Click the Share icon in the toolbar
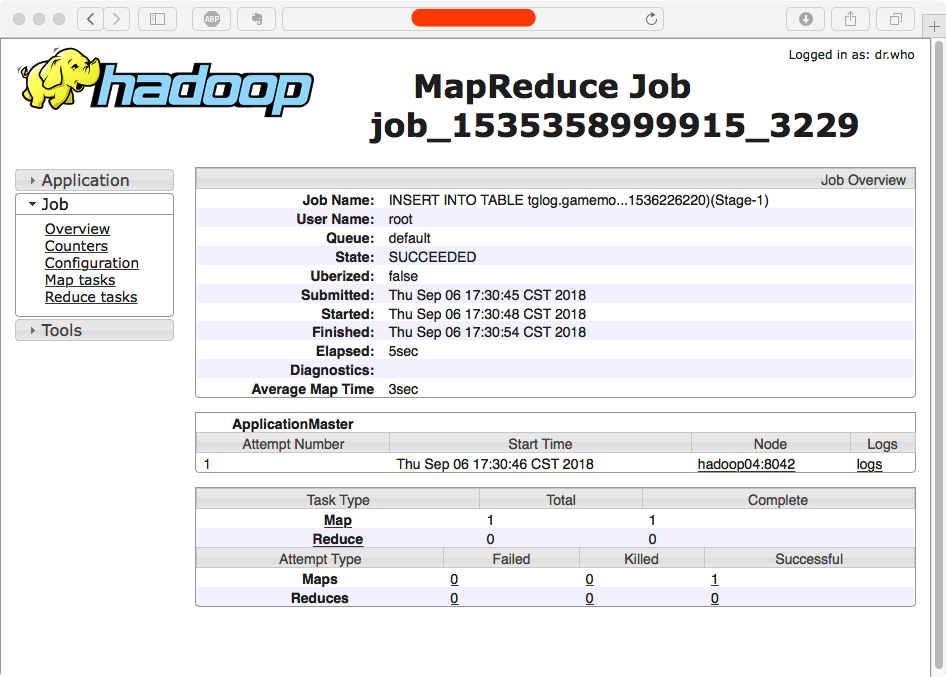Viewport: 946px width, 677px height. (851, 19)
